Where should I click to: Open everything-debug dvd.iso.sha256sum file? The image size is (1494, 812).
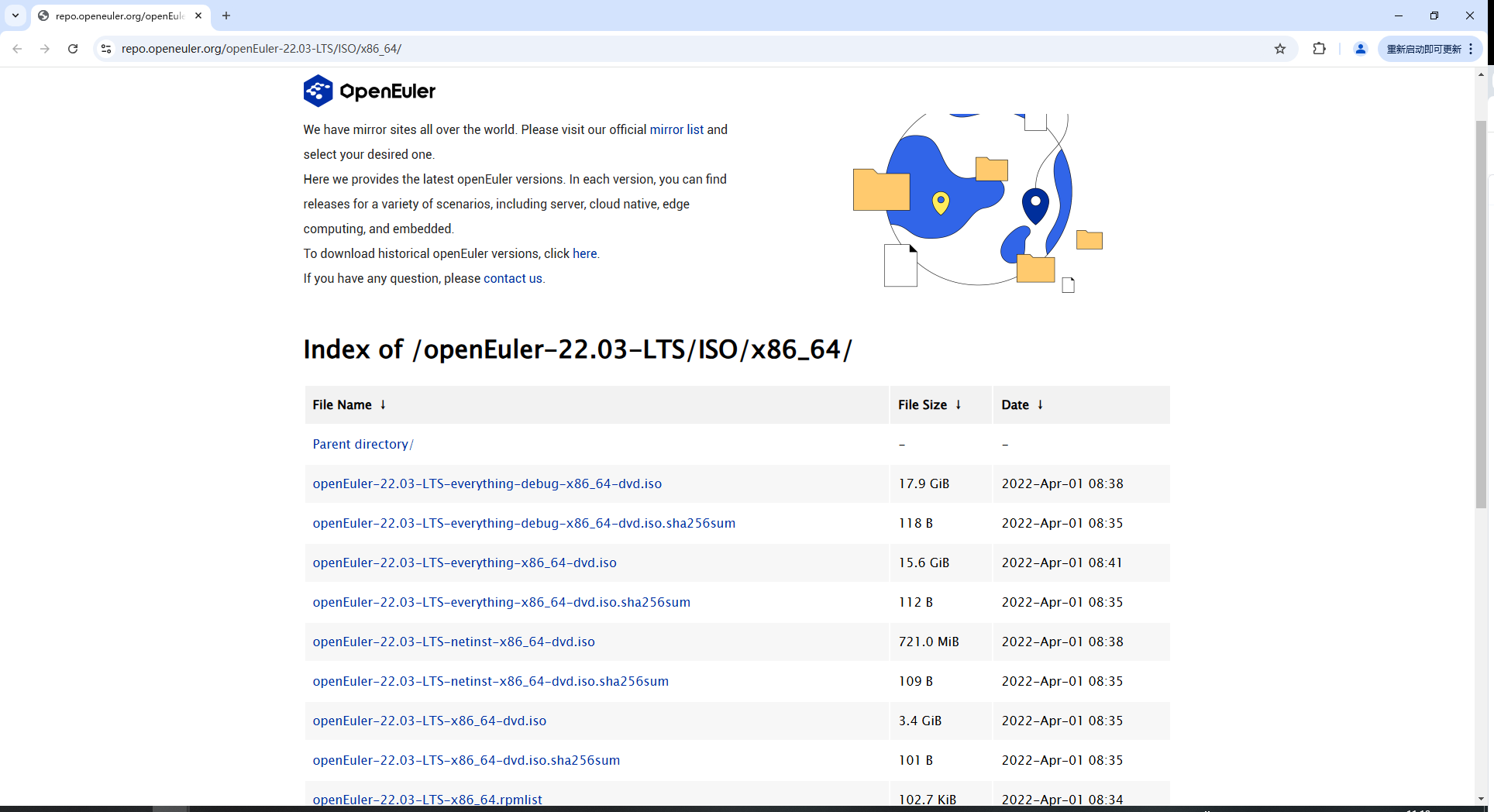point(524,523)
